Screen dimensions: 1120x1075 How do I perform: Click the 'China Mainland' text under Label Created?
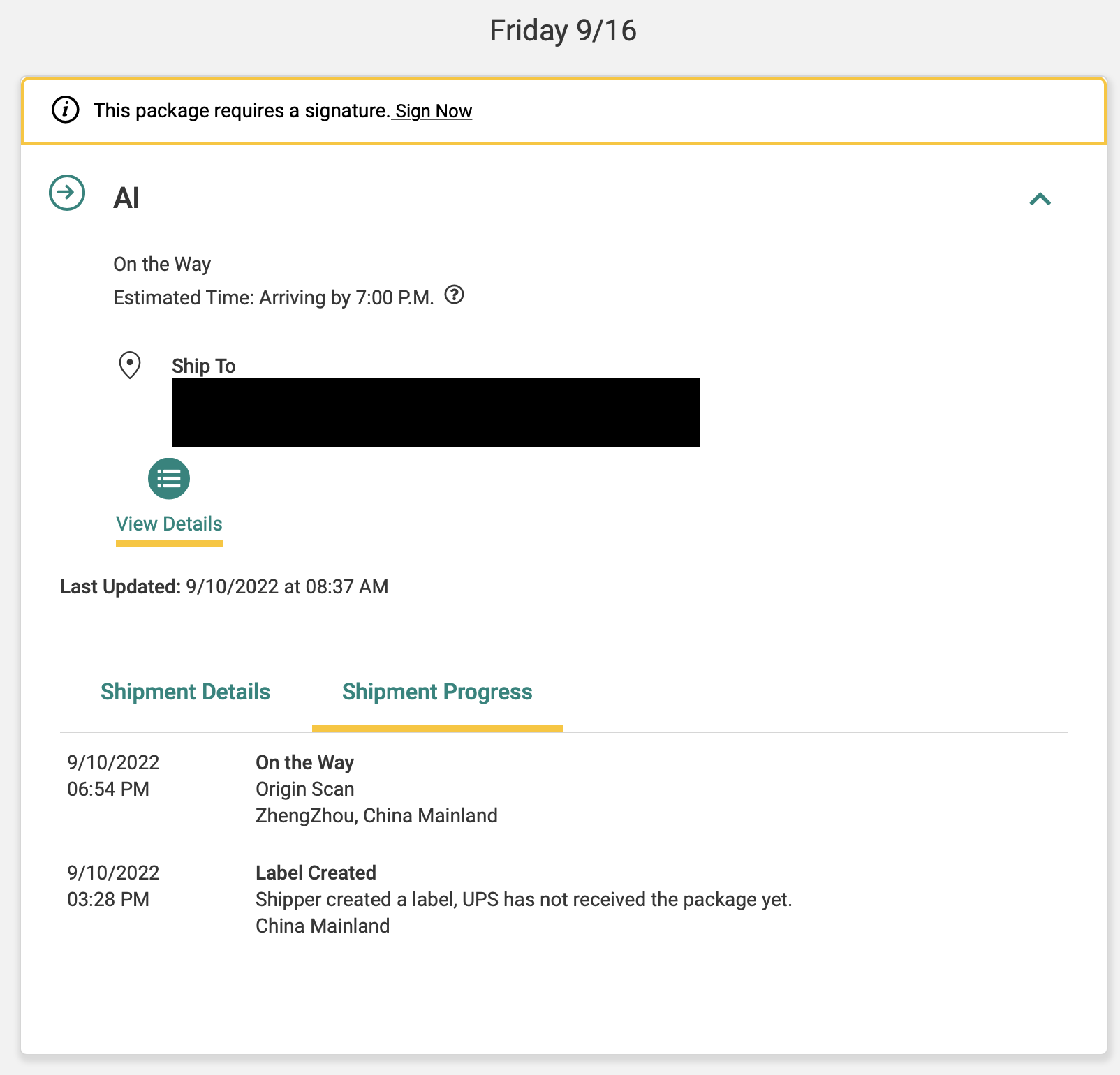click(x=323, y=926)
